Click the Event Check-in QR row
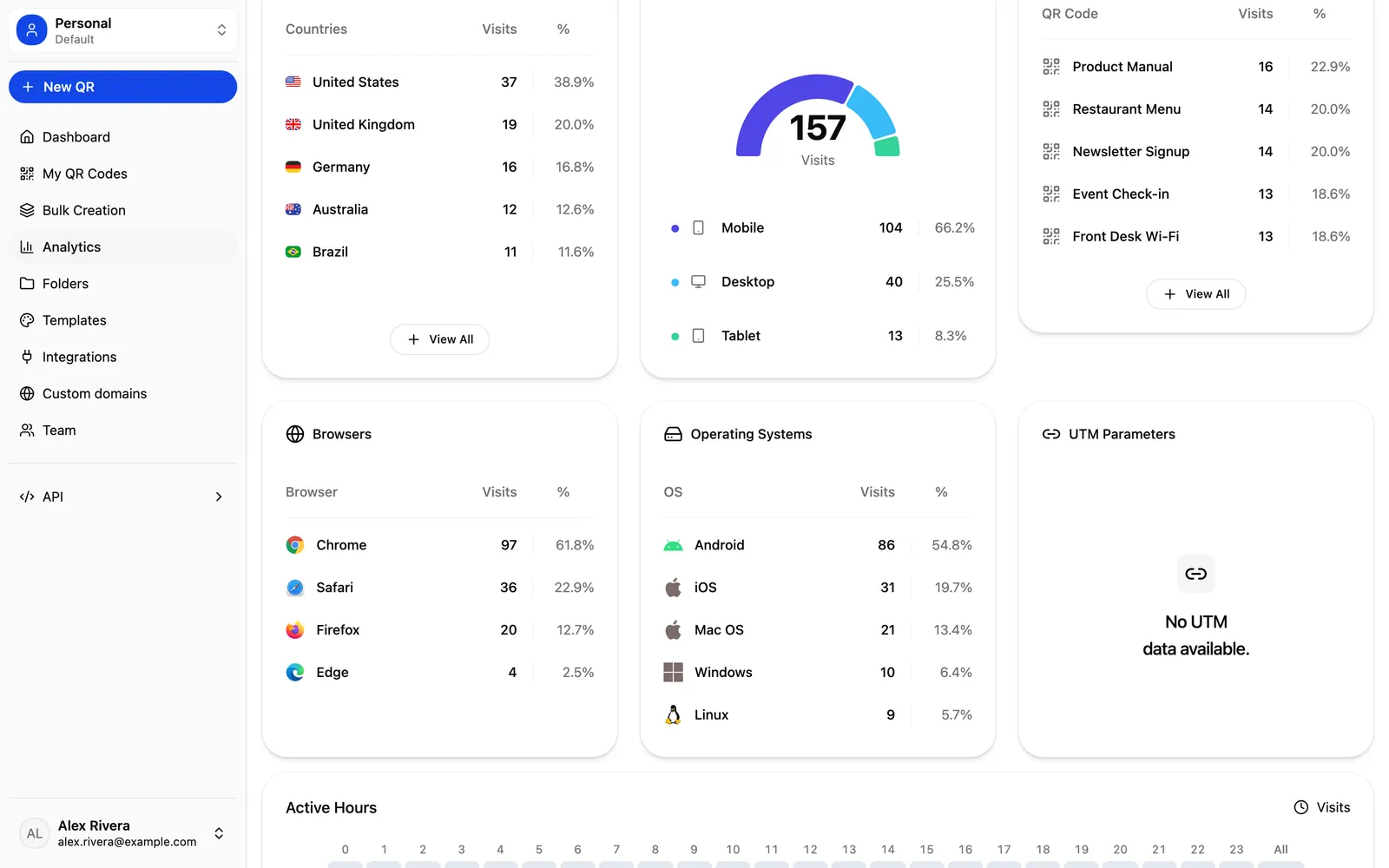Viewport: 1389px width, 868px height. click(1195, 194)
